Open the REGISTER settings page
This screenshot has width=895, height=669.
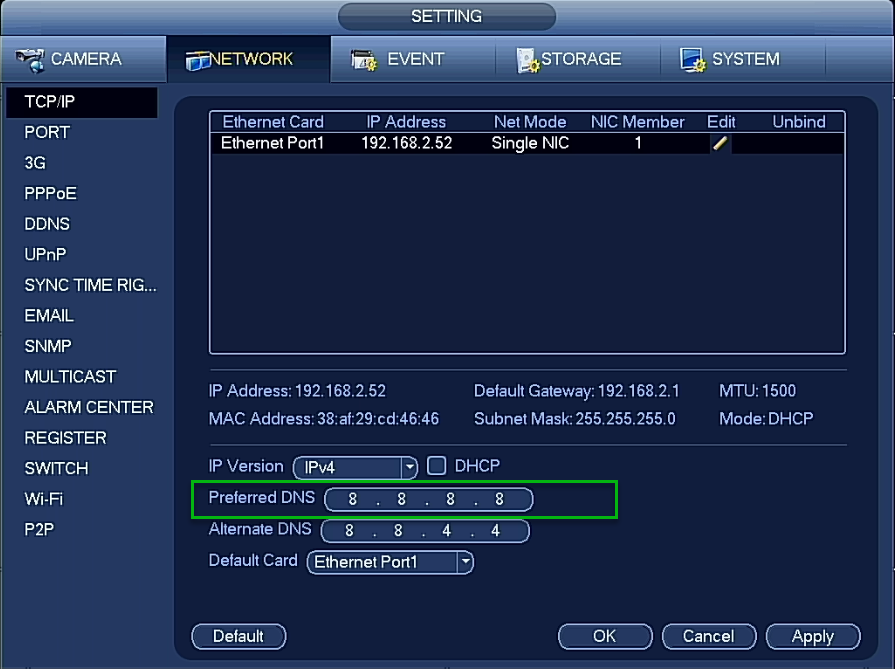(x=65, y=438)
